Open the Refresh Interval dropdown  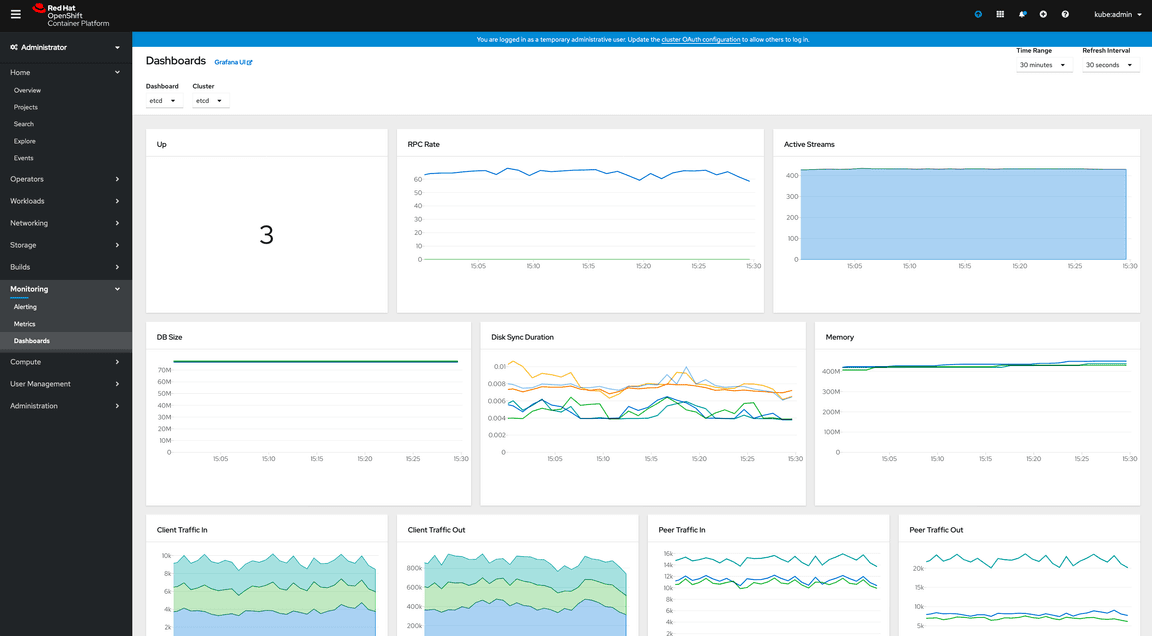(1110, 65)
